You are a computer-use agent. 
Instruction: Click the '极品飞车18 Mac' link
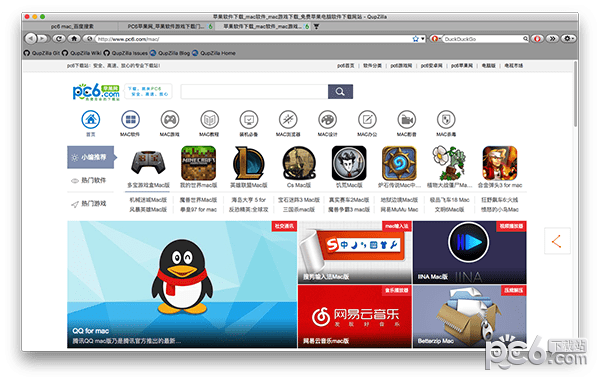click(449, 200)
